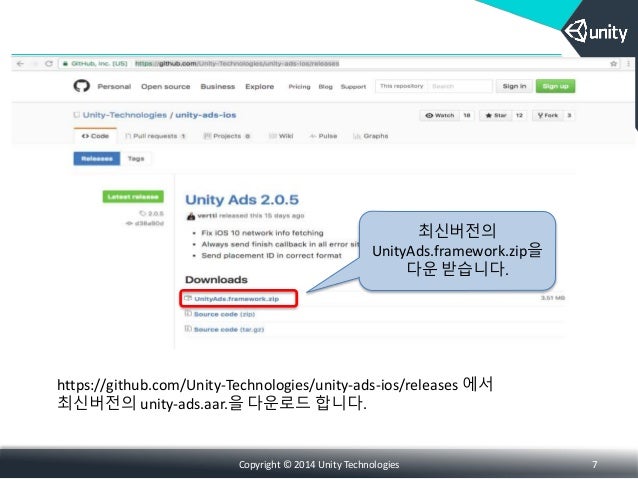The height and width of the screenshot is (479, 638).
Task: Switch to the Code tab
Action: [95, 136]
